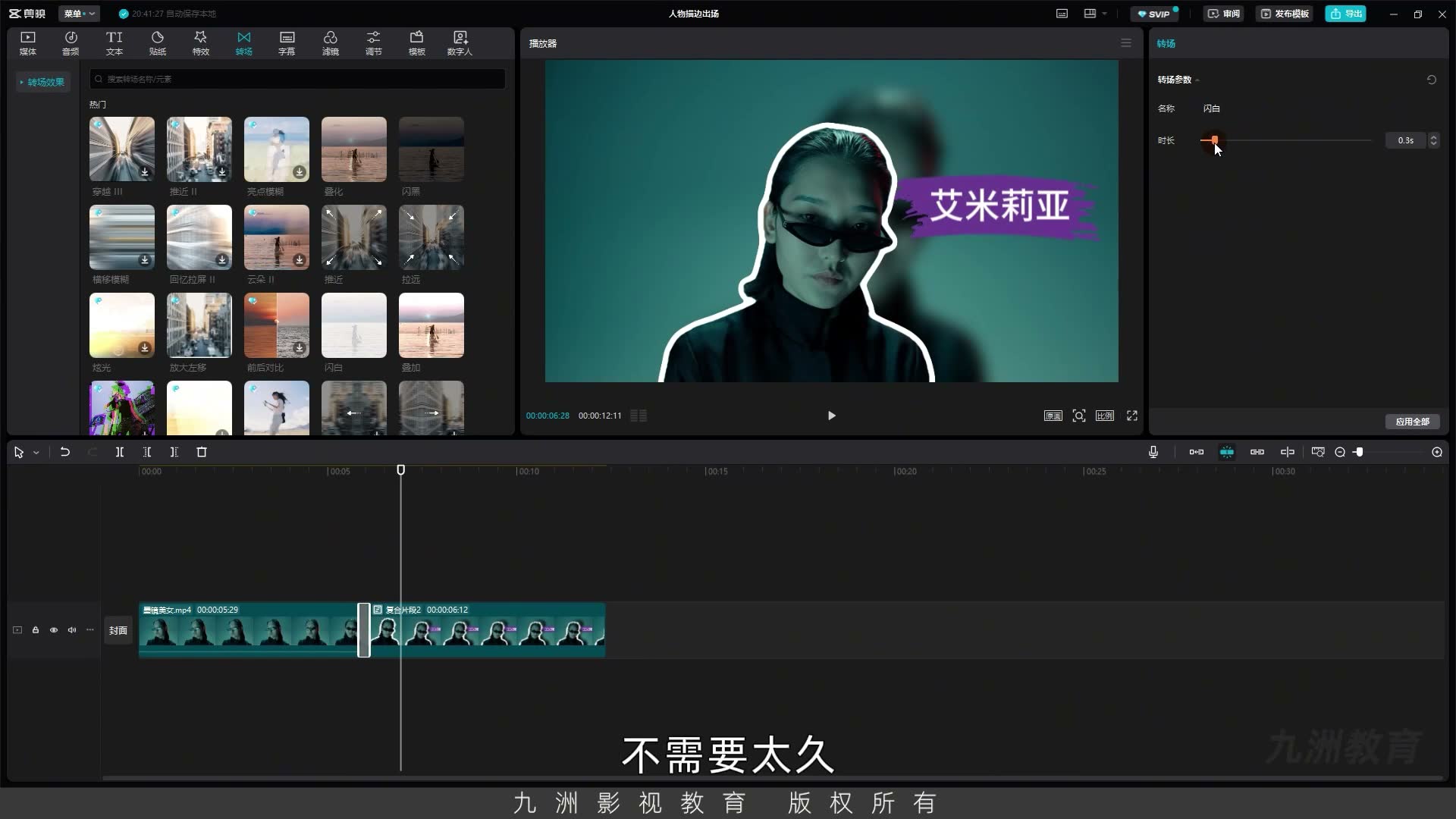Open the track's more options (…)

(90, 630)
